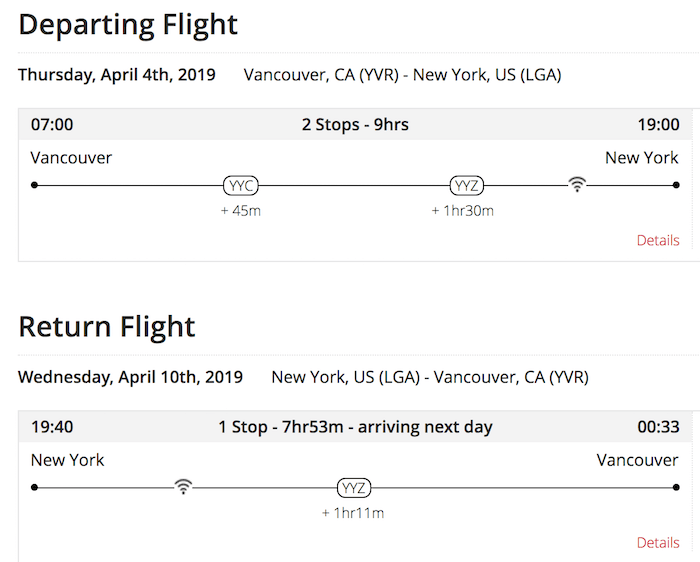Click the Thursday, April 4th, 2019 date

117,75
